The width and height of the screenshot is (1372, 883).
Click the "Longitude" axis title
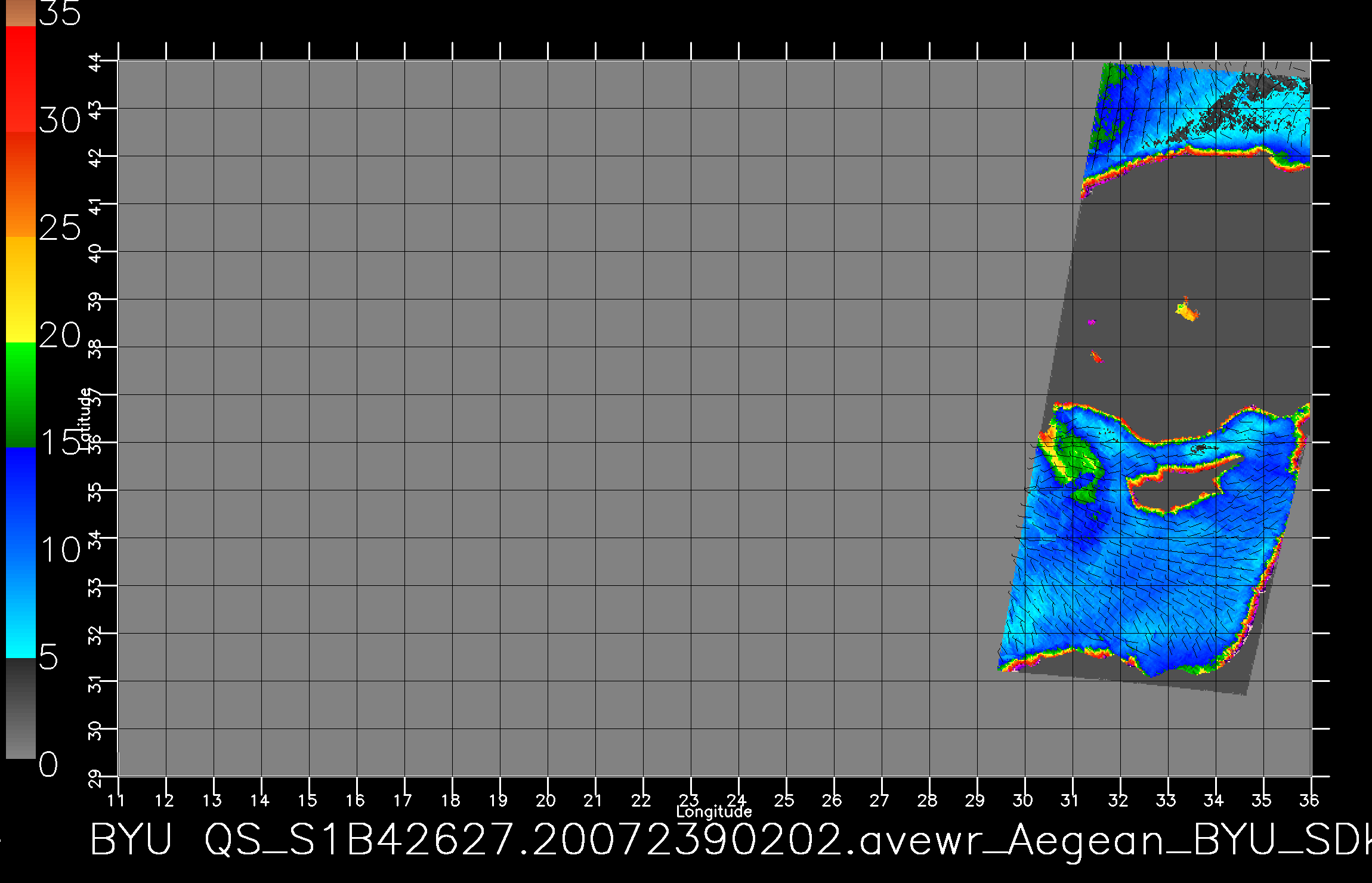(x=714, y=811)
